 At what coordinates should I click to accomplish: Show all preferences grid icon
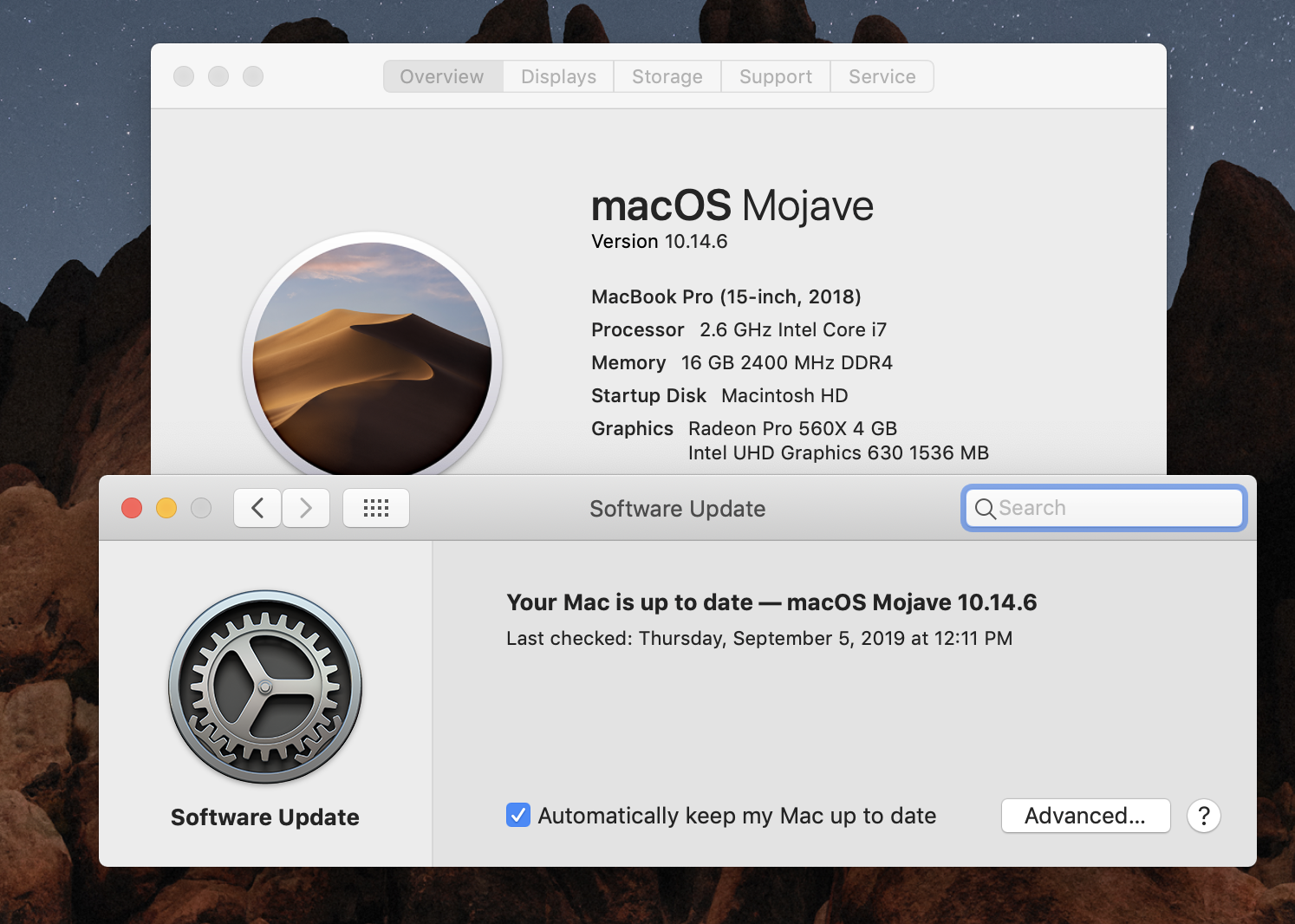(x=376, y=508)
